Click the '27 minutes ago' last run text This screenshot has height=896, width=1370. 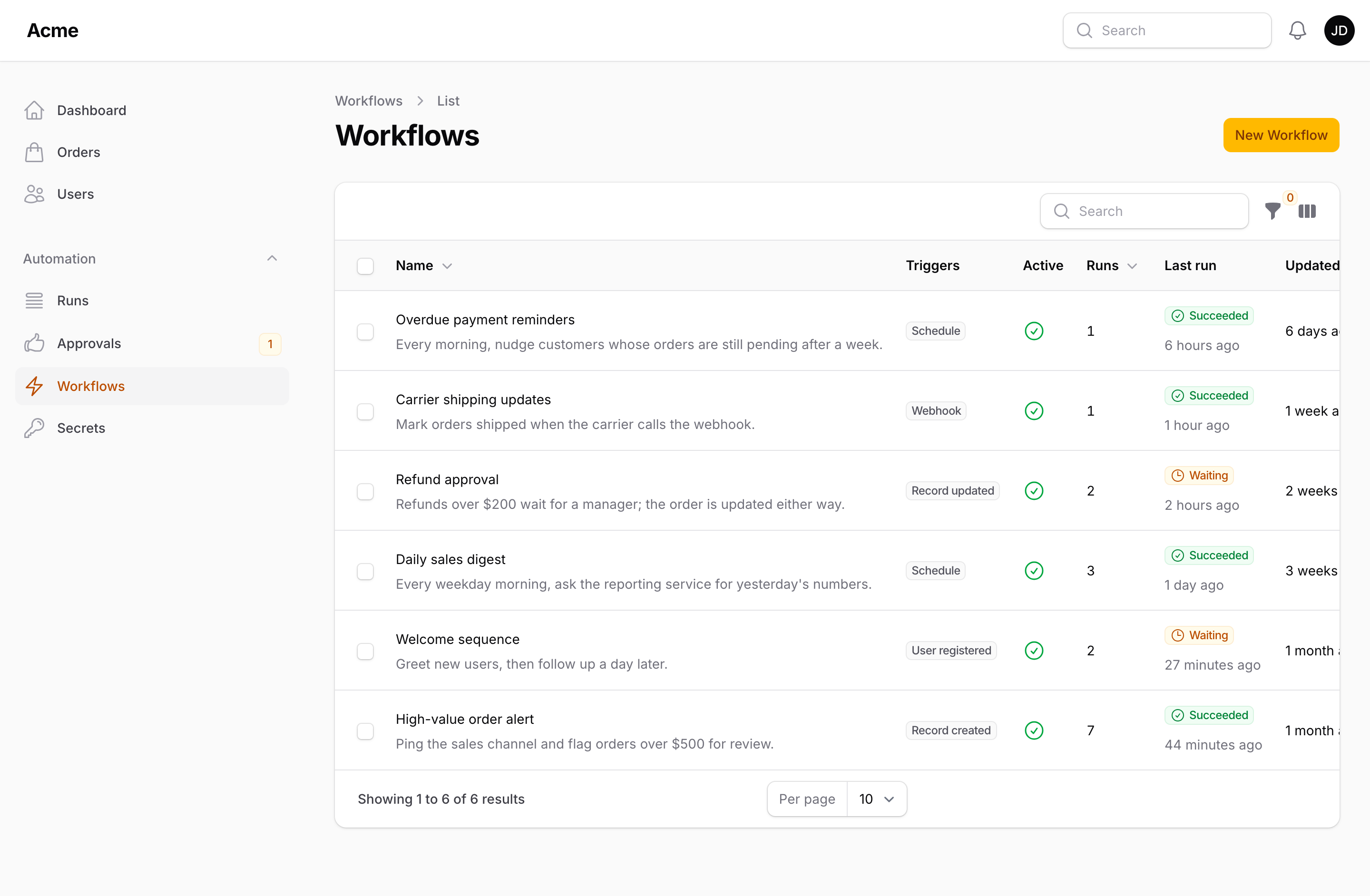1212,665
